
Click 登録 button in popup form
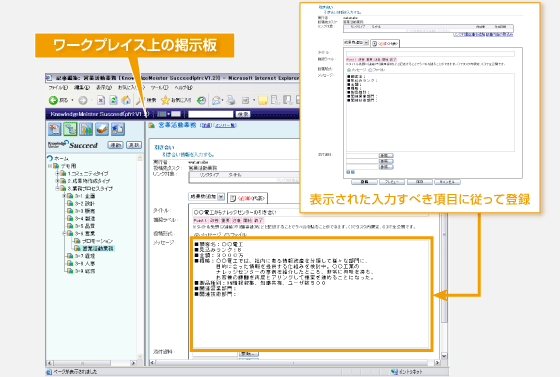tap(364, 182)
